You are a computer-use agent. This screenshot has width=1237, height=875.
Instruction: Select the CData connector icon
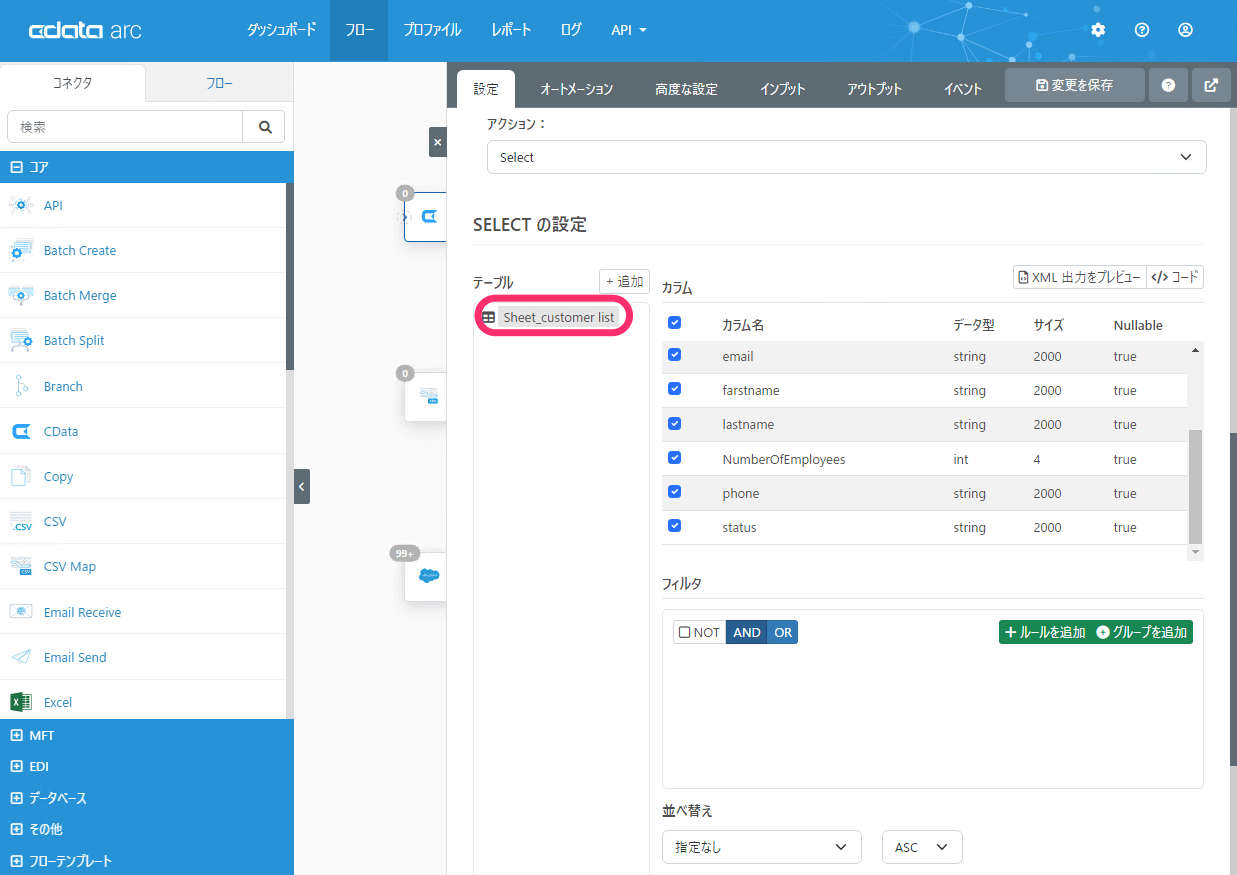[x=21, y=431]
